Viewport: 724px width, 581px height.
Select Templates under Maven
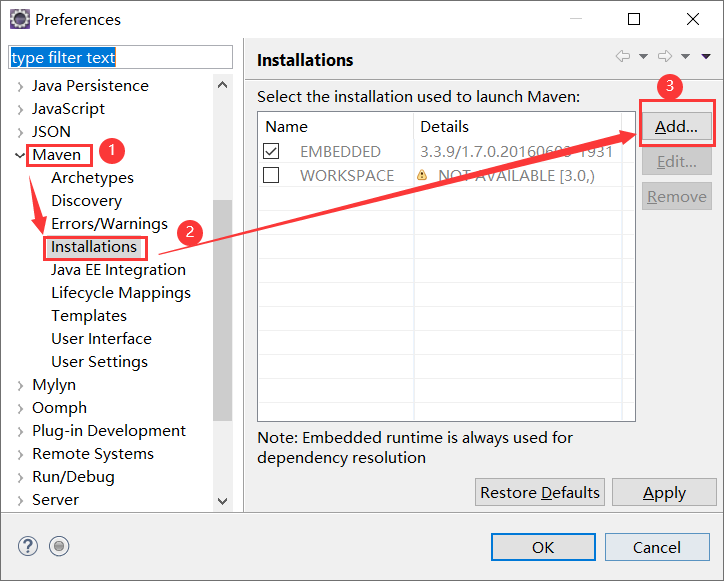click(89, 316)
